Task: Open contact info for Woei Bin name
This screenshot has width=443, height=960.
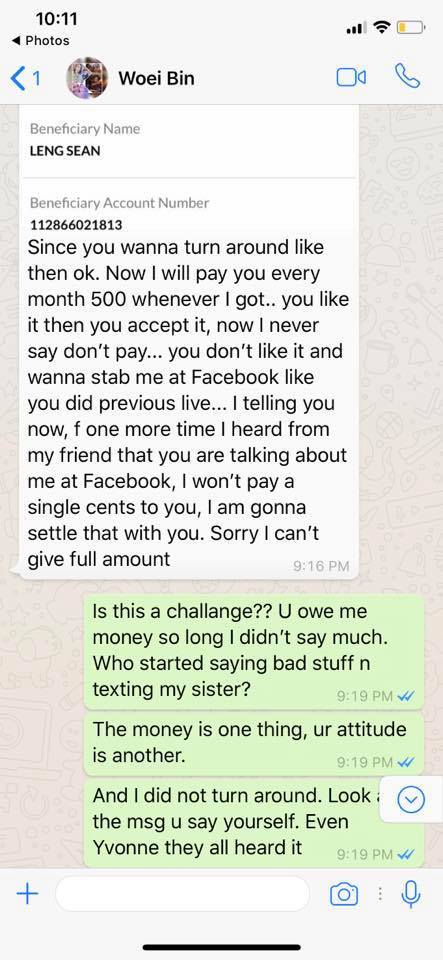Action: tap(156, 78)
